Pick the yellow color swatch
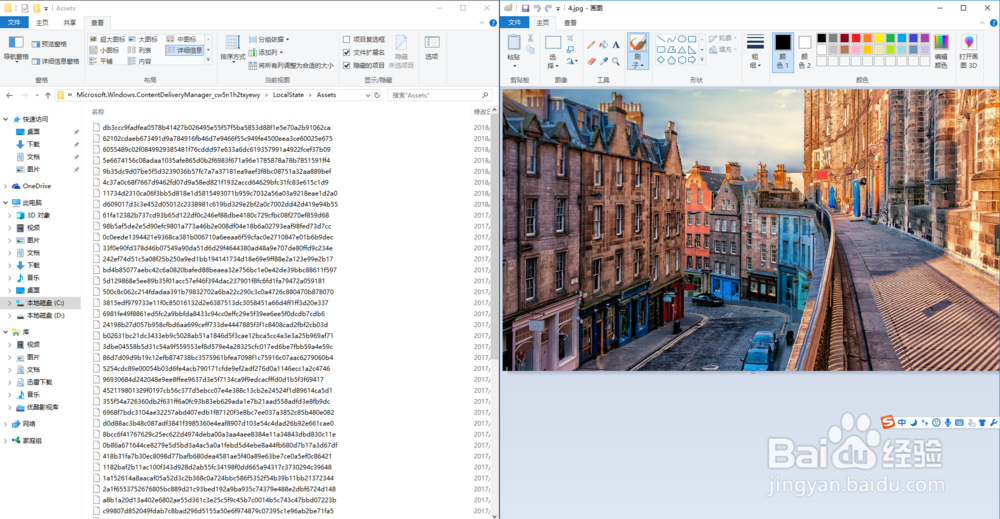 pyautogui.click(x=879, y=39)
